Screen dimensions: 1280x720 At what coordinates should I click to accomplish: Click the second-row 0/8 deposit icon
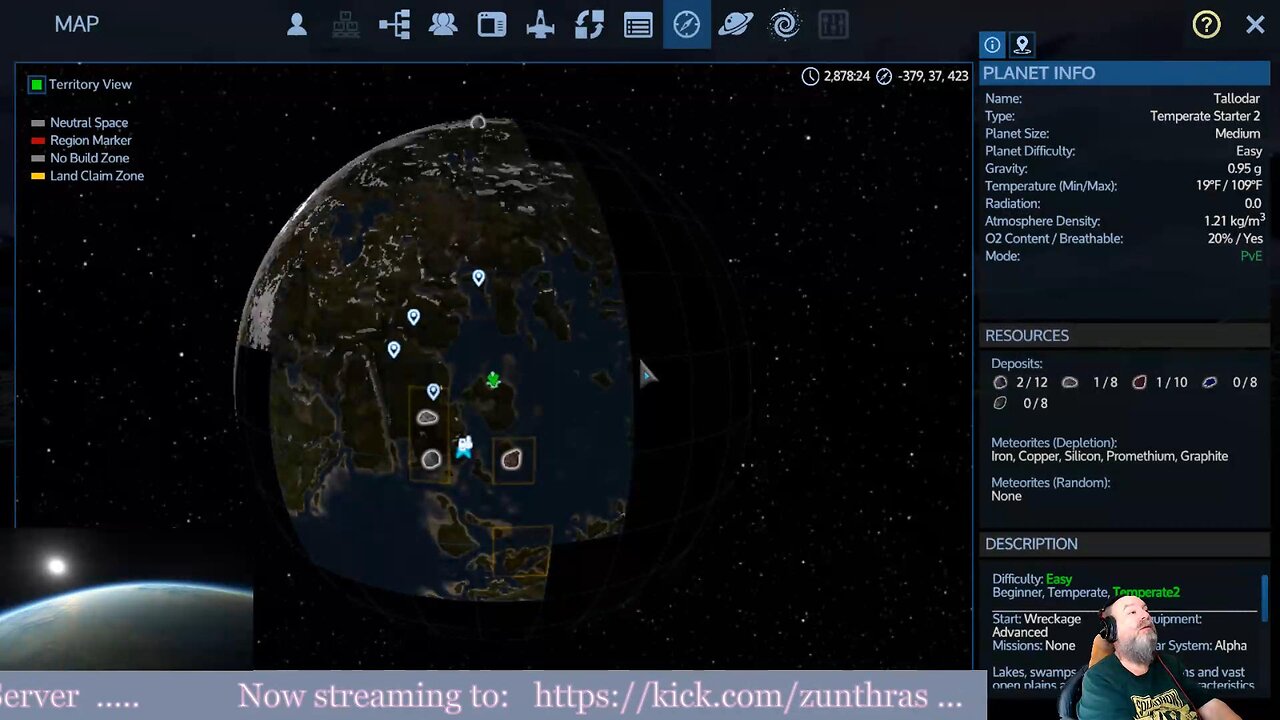click(1000, 404)
